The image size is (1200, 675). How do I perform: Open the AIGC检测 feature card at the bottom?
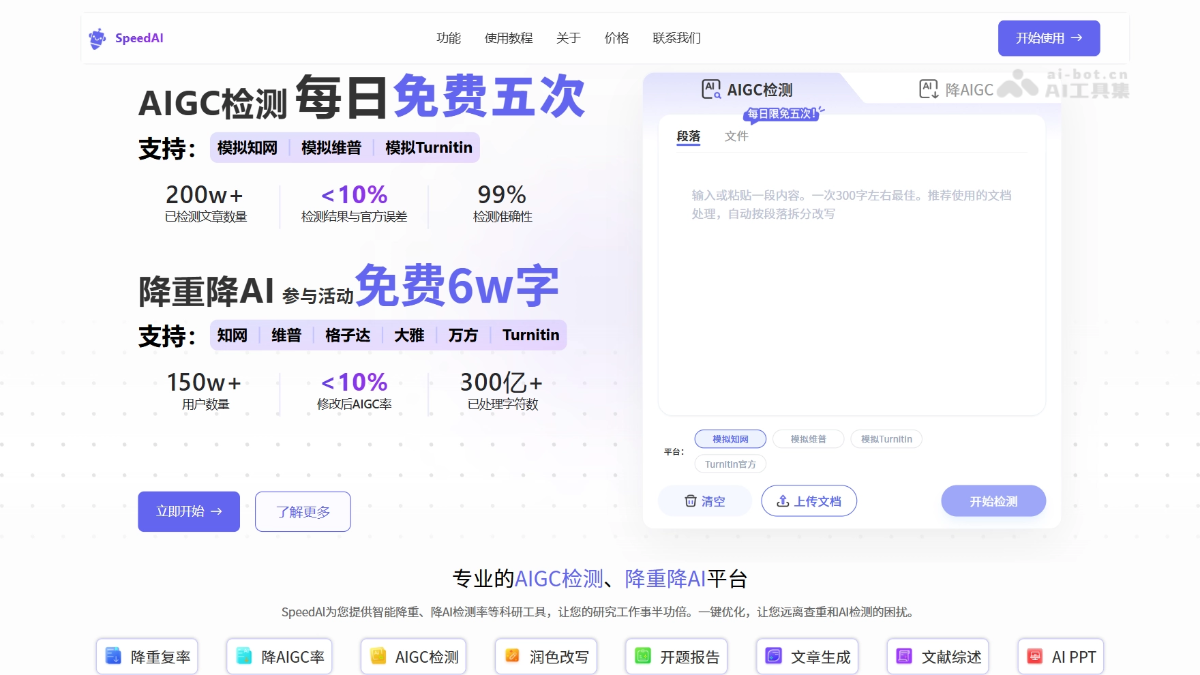click(x=414, y=657)
